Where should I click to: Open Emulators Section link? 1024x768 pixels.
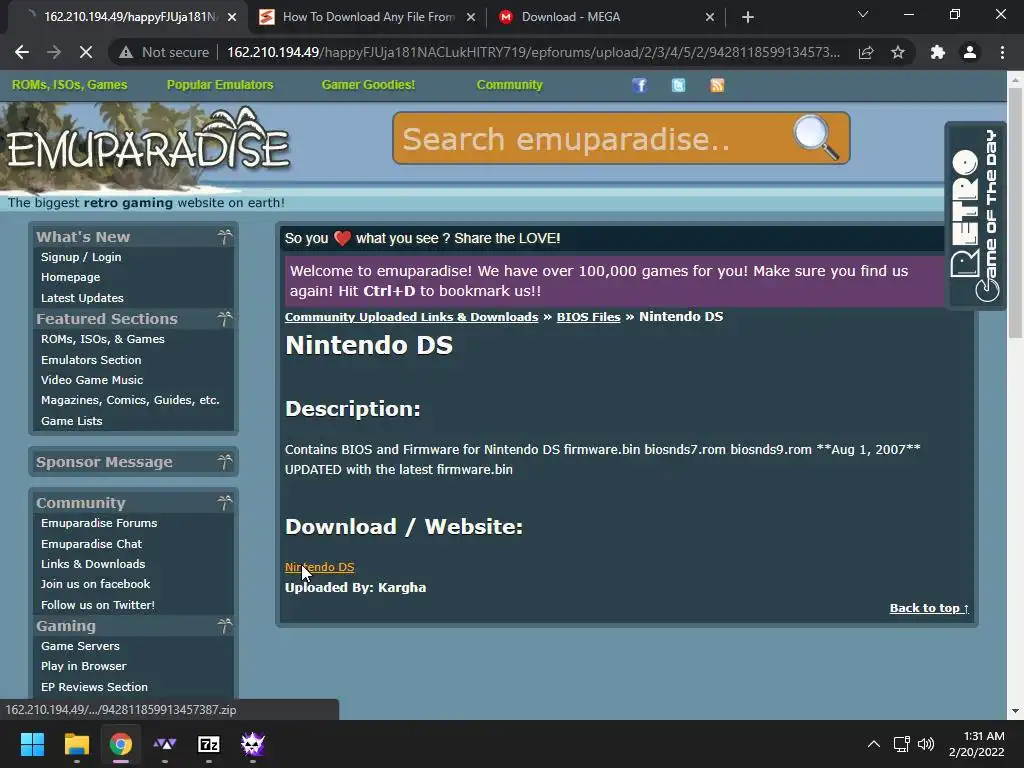tap(91, 360)
